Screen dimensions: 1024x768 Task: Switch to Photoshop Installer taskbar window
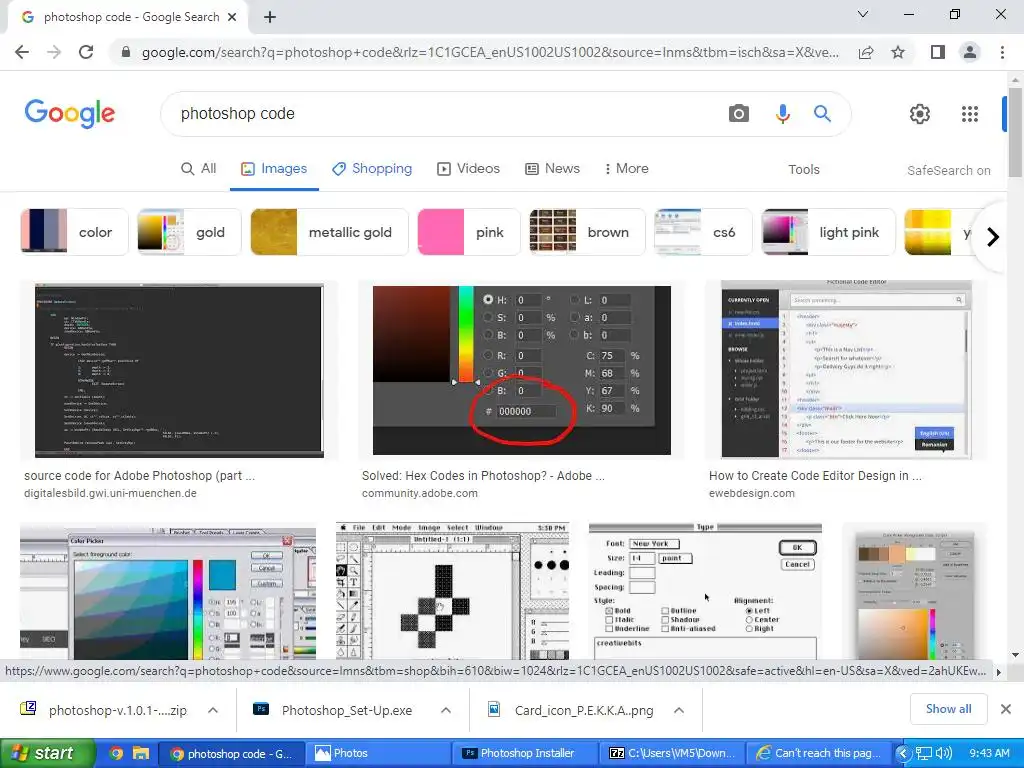pyautogui.click(x=524, y=754)
